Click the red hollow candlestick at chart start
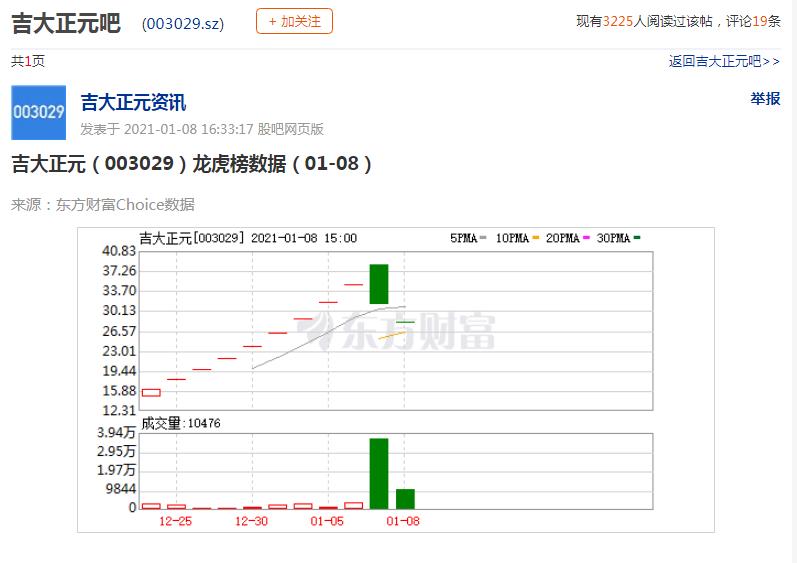Viewport: 797px width, 563px height. (x=151, y=392)
